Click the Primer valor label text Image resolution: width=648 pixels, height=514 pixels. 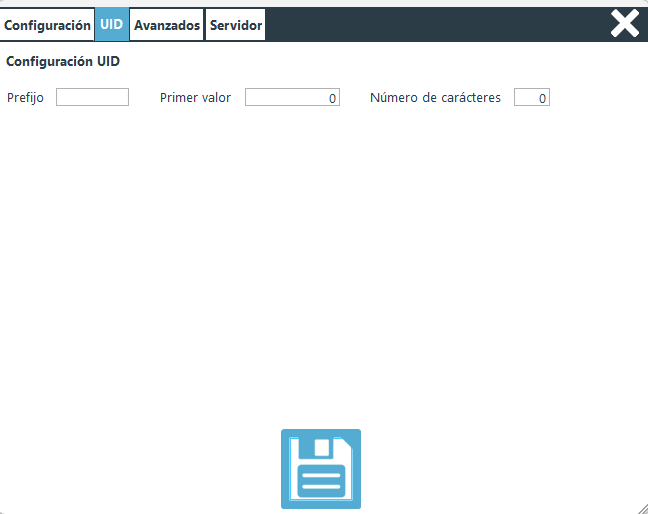coord(195,98)
